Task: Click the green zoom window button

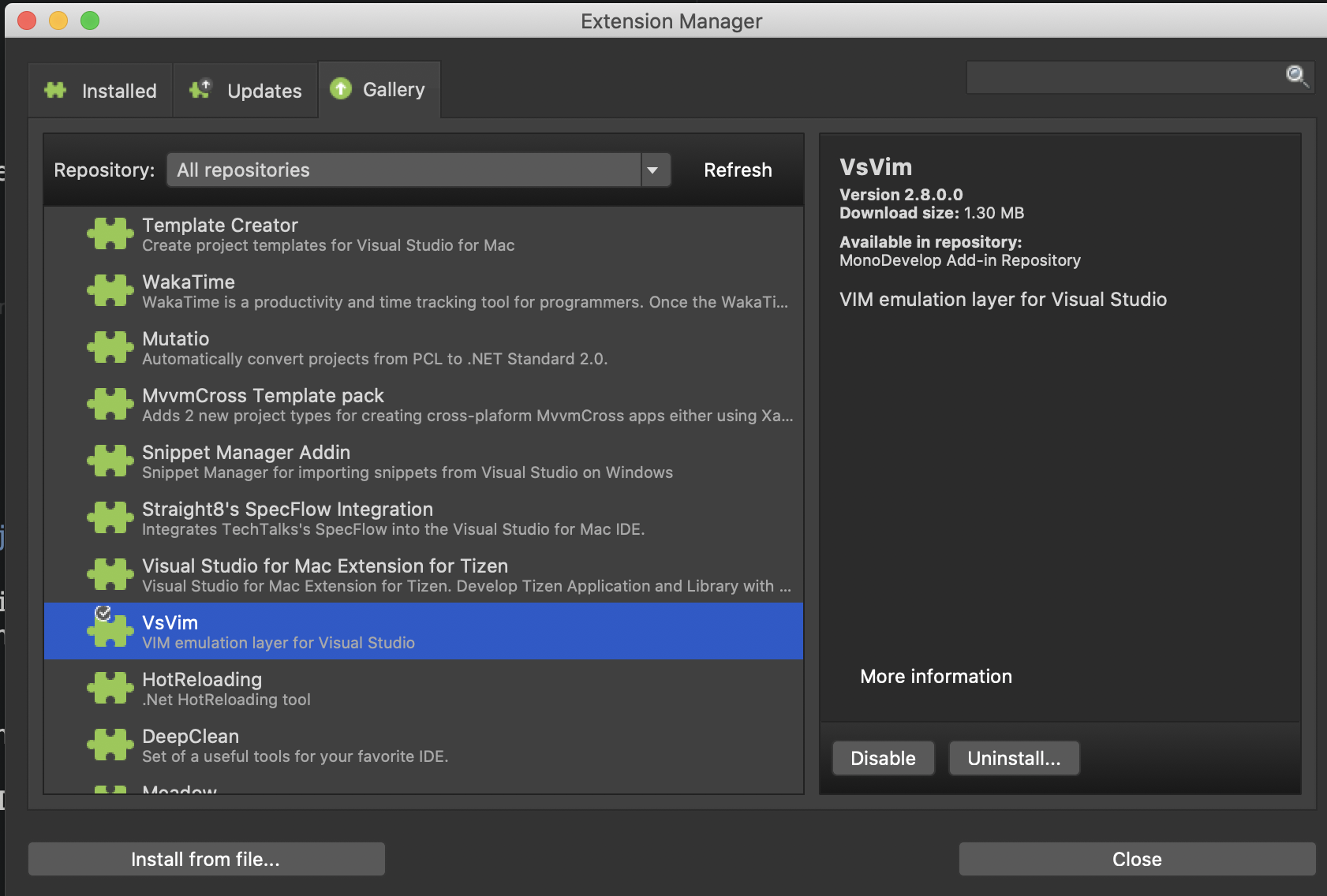Action: coord(91,21)
